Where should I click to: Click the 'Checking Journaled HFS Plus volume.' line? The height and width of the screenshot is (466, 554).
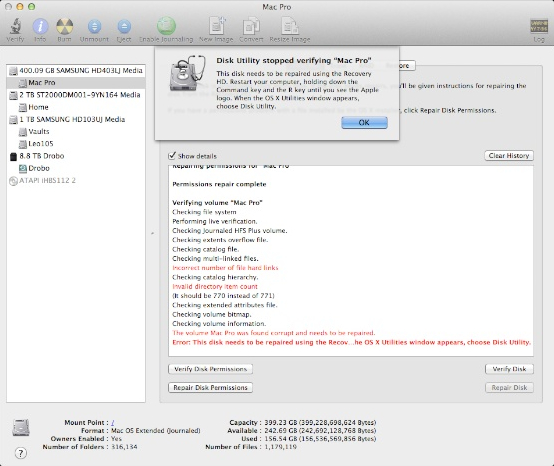[230, 231]
